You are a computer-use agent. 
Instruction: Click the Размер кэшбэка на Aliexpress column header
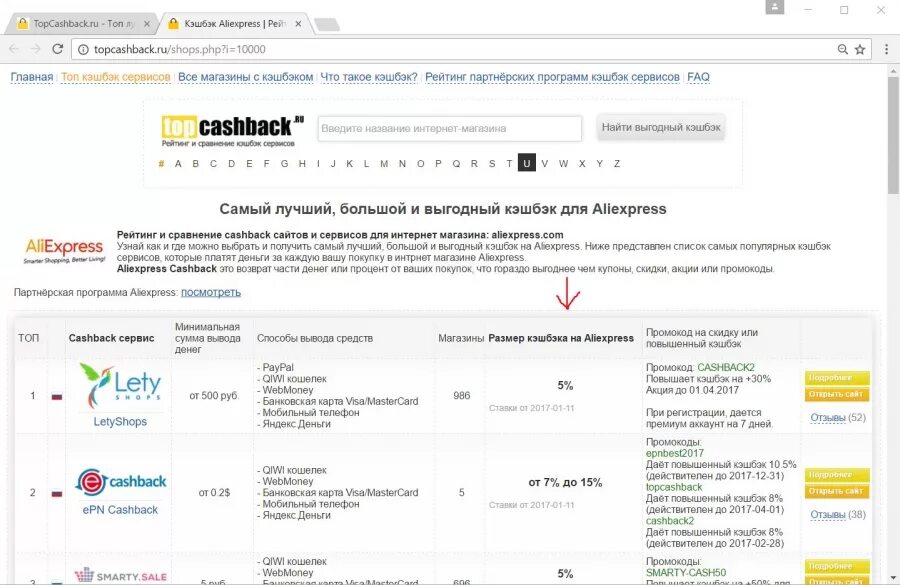point(561,338)
